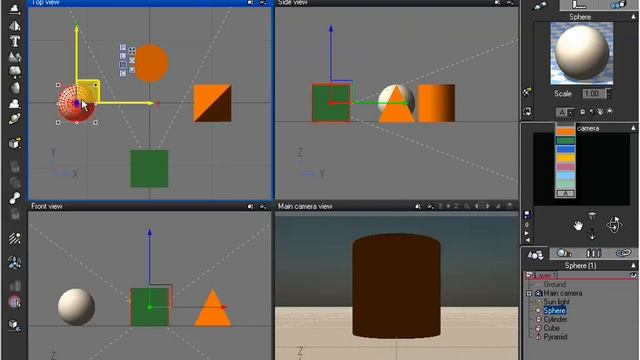
Task: Add a terrain with the mountains icon
Action: click(x=15, y=56)
